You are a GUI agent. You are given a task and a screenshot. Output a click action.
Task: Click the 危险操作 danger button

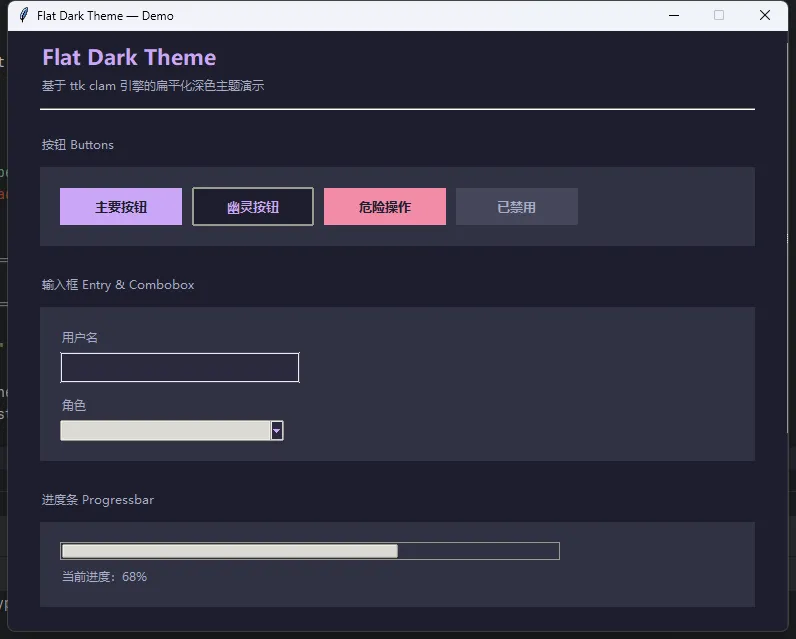point(385,207)
